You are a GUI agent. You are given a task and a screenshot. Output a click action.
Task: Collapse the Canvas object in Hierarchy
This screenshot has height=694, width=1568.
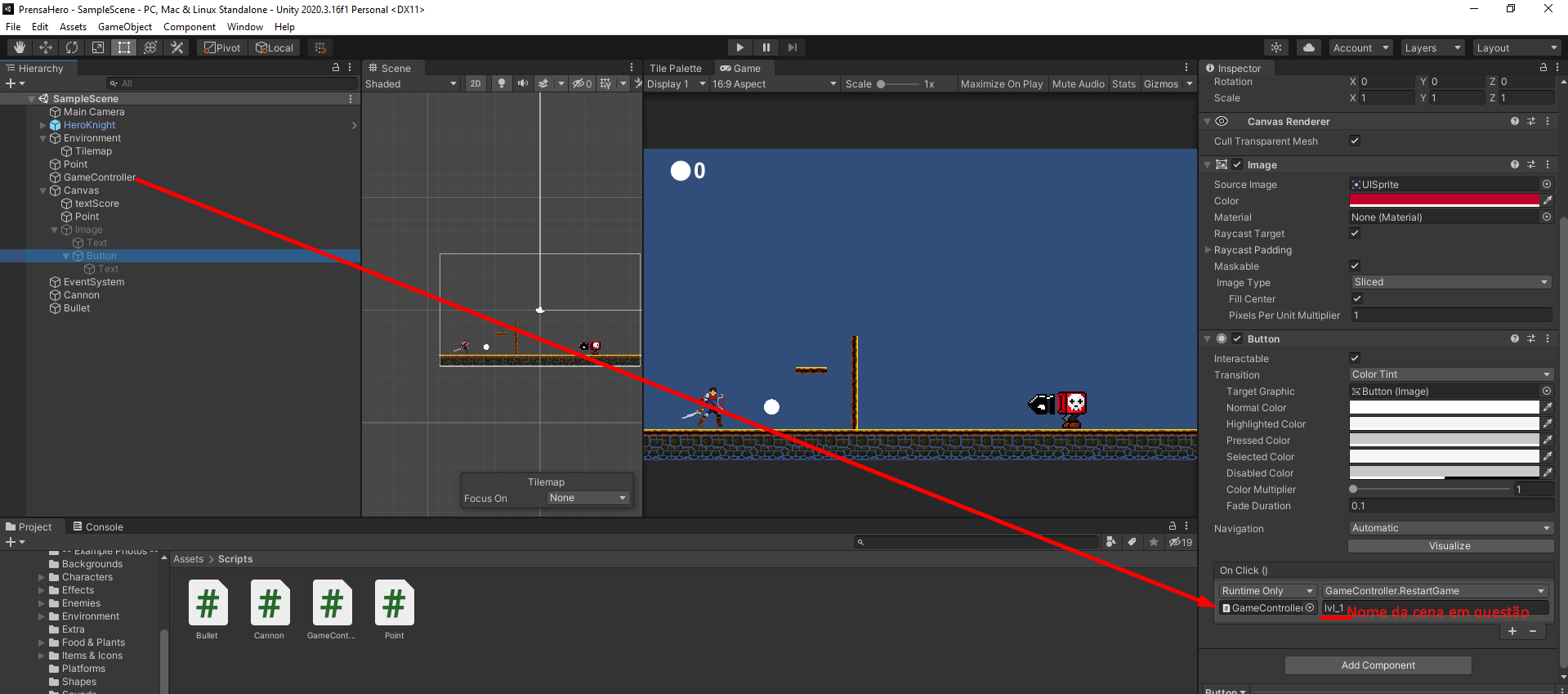pos(43,190)
